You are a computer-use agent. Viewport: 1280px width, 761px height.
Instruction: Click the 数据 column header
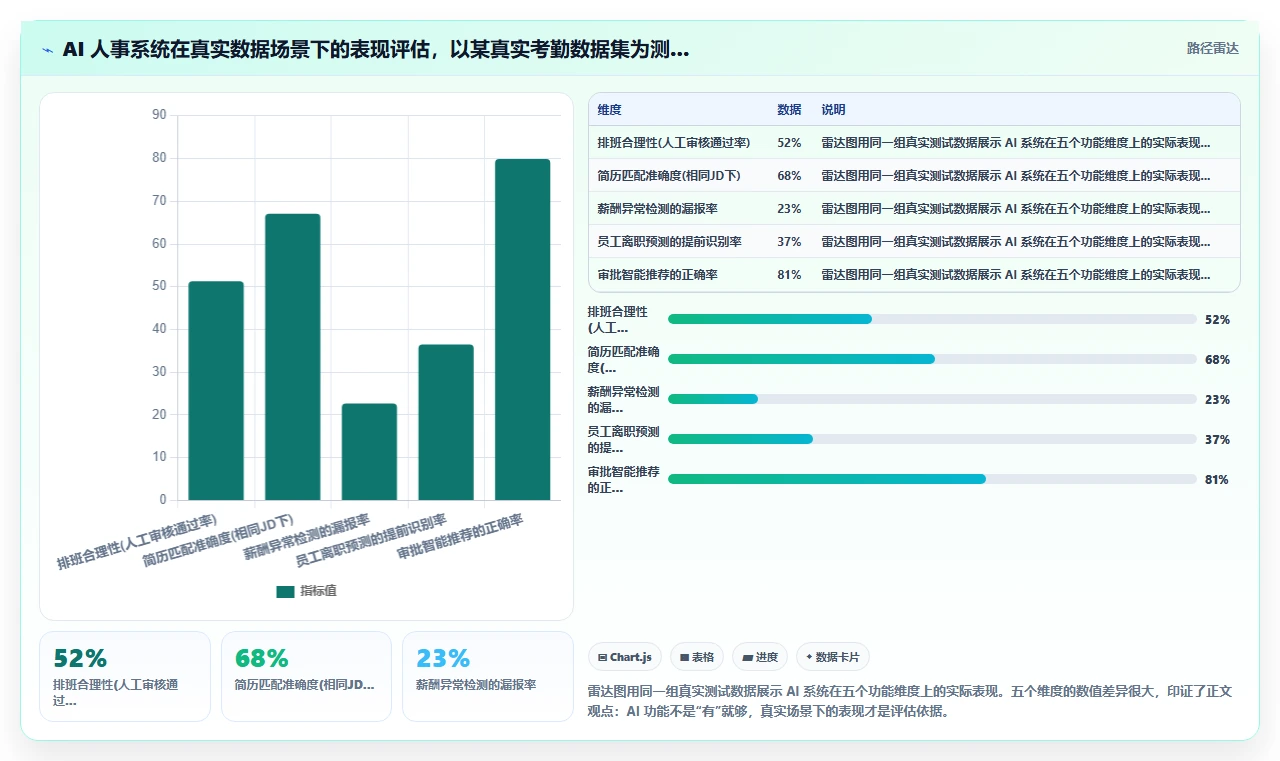coord(789,110)
